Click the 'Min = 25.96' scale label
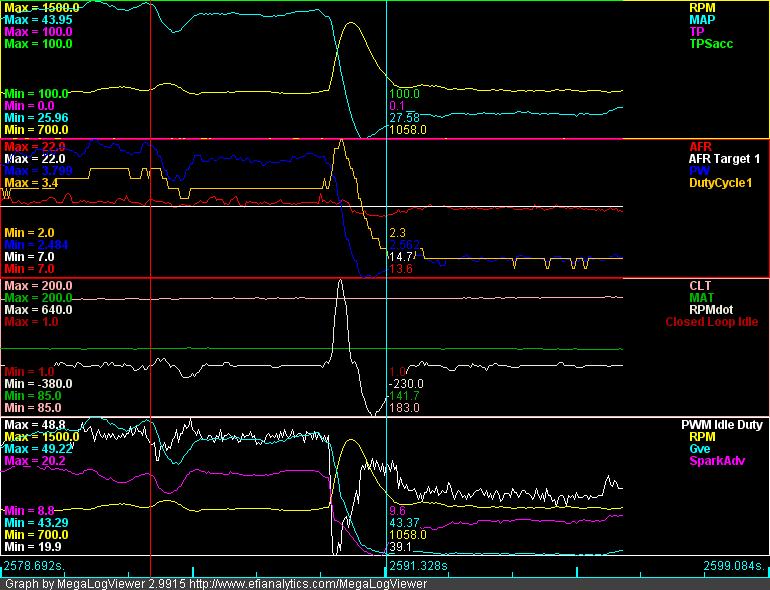770x590 pixels. [x=36, y=118]
